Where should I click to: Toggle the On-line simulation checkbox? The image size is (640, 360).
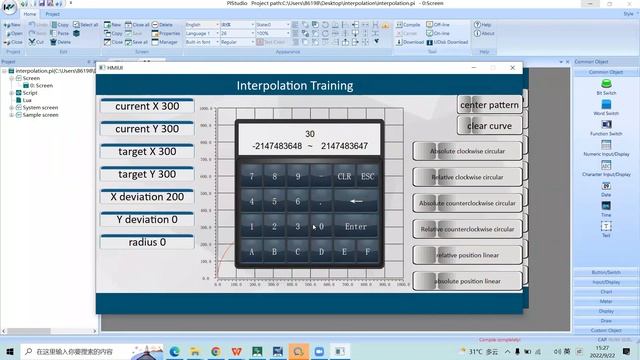(438, 33)
